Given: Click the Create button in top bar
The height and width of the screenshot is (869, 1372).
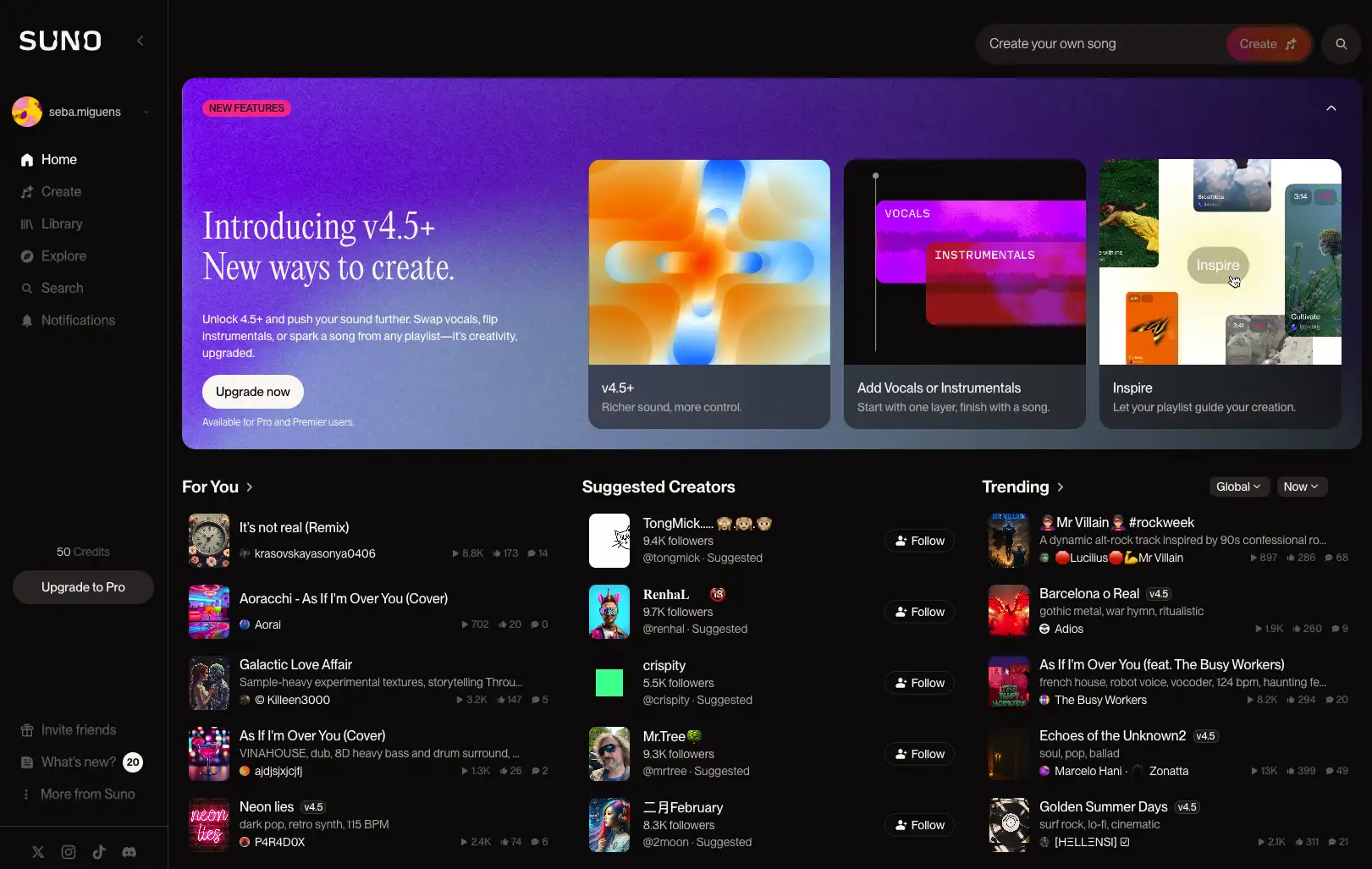Looking at the screenshot, I should click(1267, 44).
